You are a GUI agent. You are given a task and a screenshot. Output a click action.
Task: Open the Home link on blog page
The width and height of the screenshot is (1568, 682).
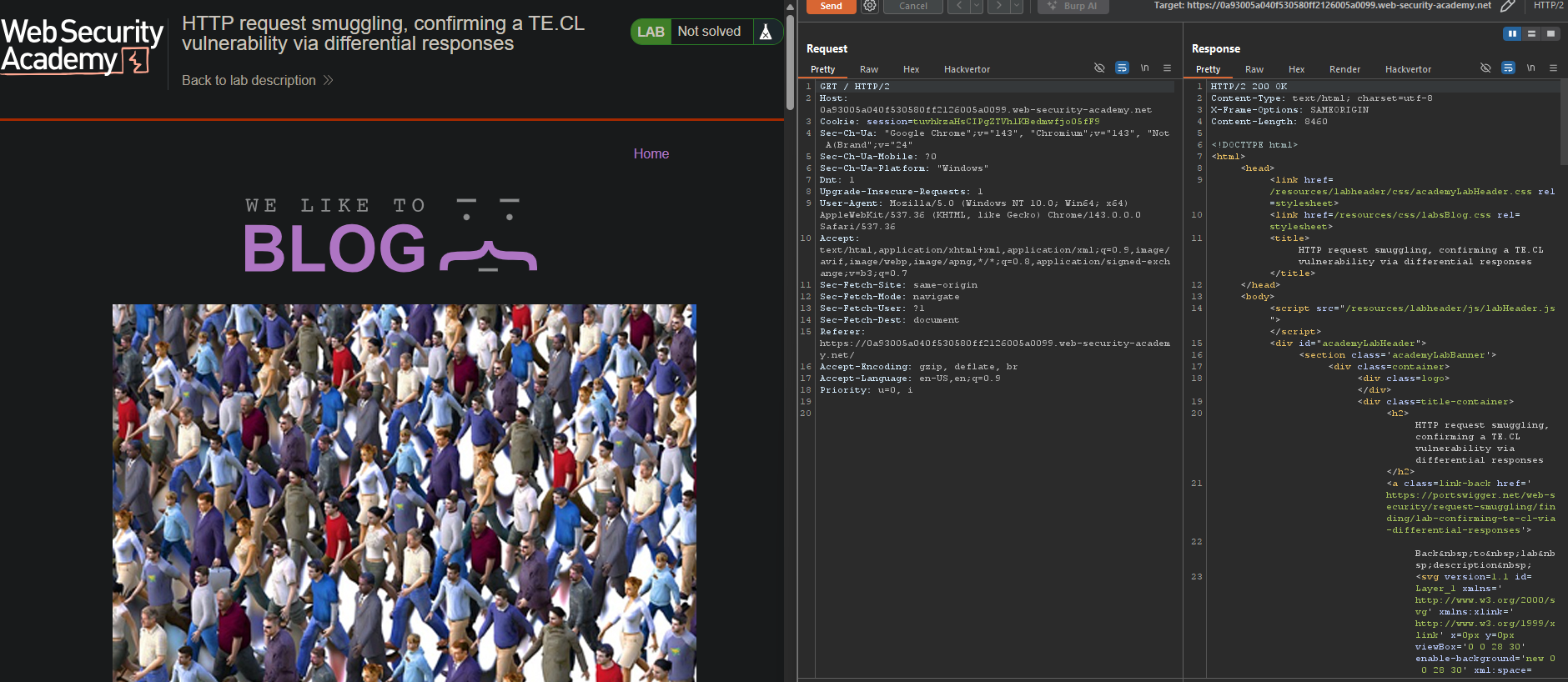coord(651,153)
